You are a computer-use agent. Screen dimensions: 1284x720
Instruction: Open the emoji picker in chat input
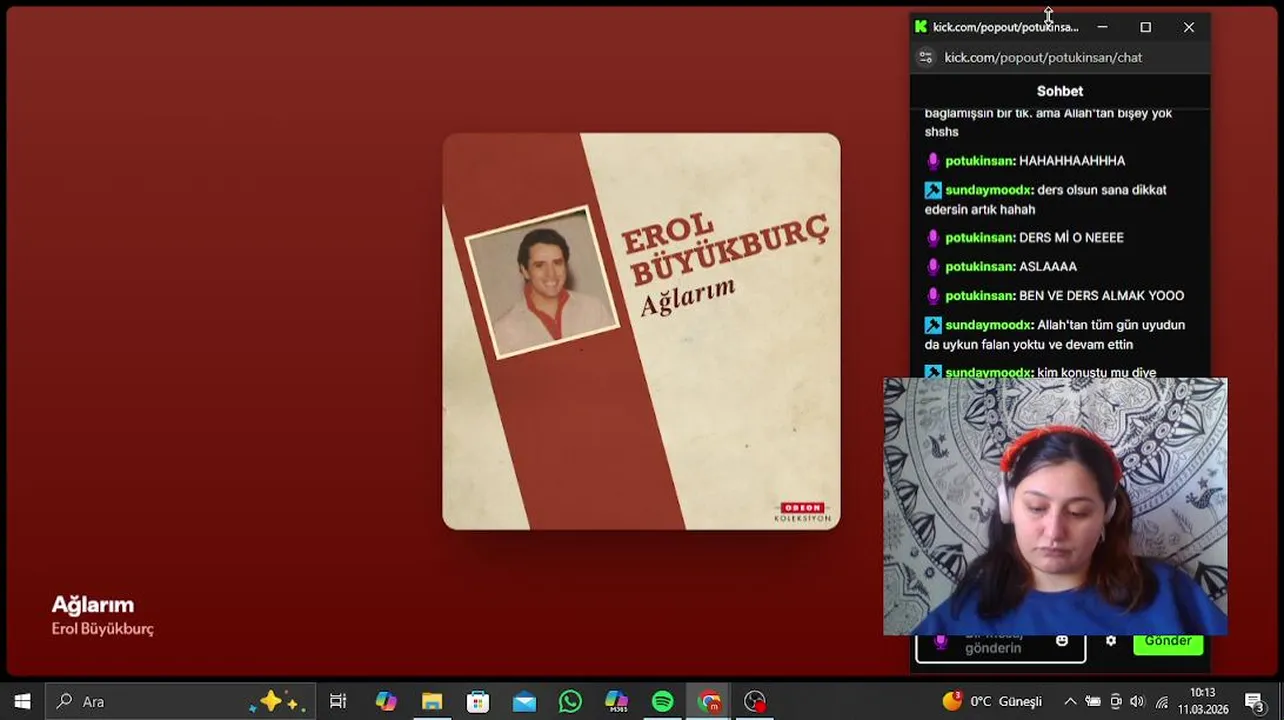(1062, 640)
